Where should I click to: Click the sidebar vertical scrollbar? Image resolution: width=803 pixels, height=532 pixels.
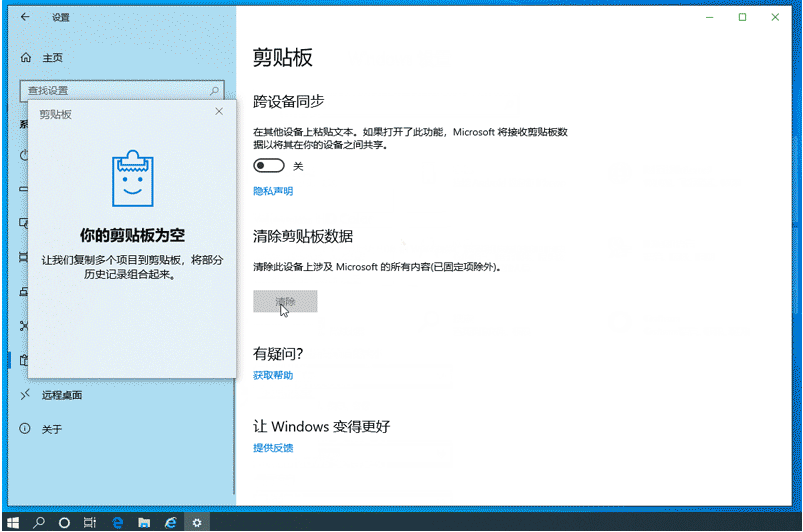point(235,435)
